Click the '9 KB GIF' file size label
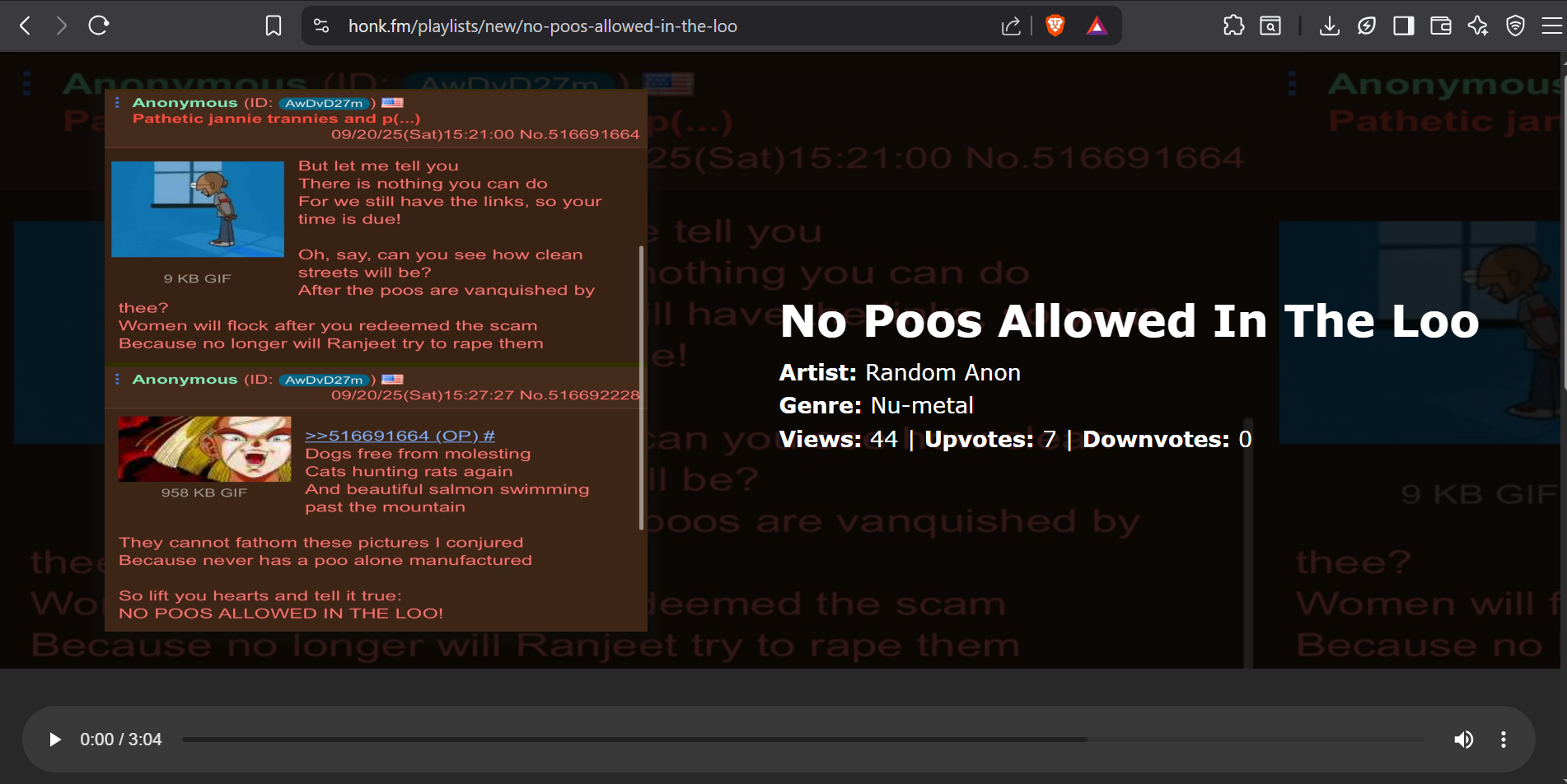Viewport: 1567px width, 784px height. click(x=198, y=278)
